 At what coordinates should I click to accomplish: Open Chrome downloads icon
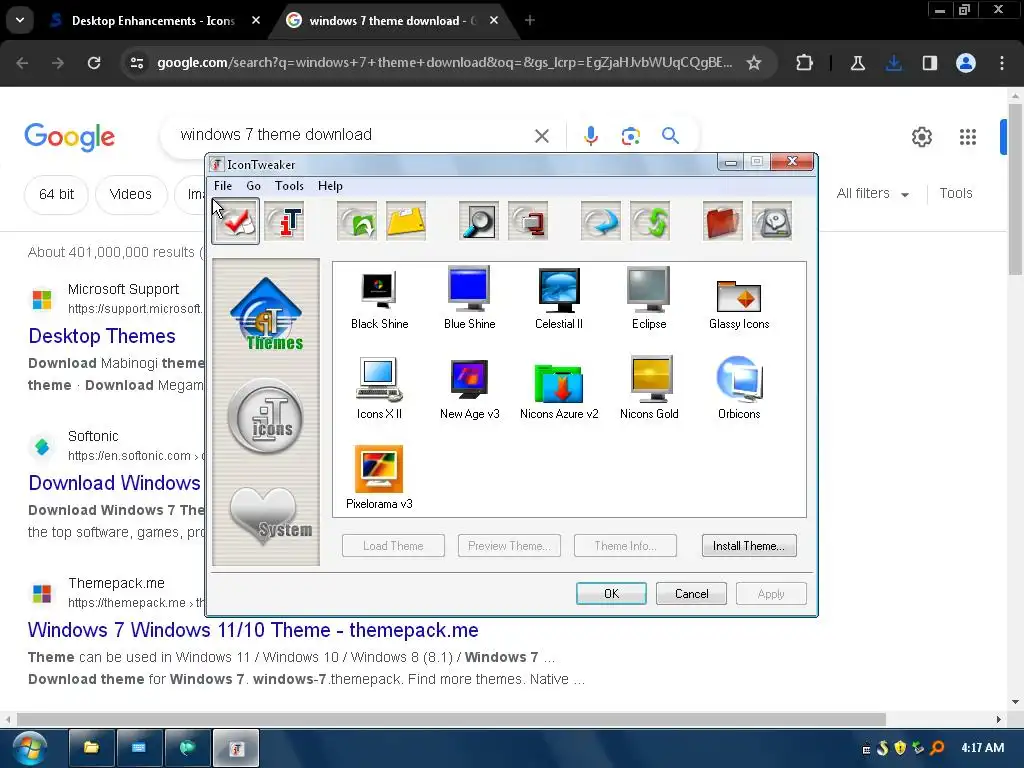894,63
